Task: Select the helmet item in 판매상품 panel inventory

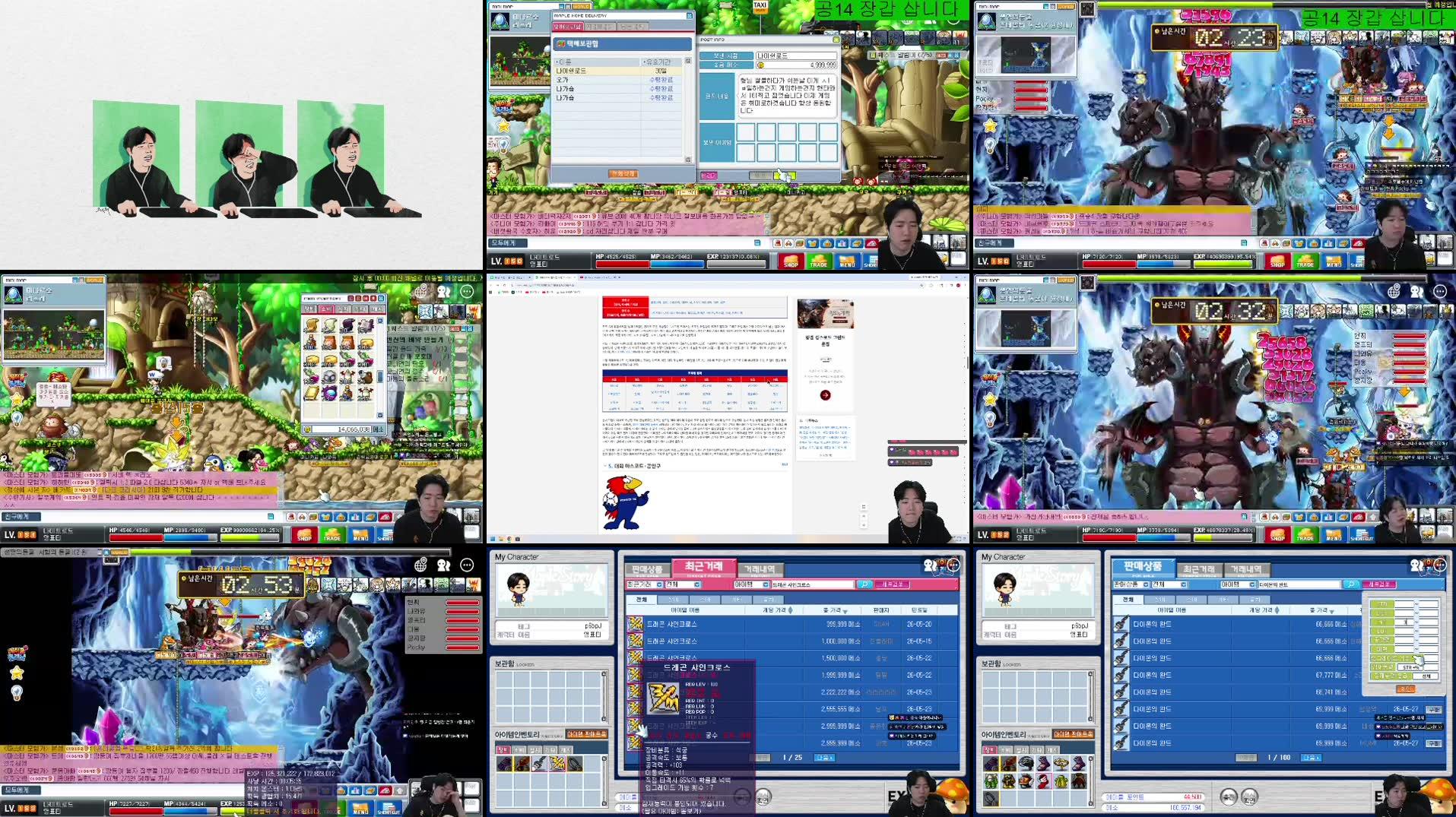Action: click(x=1026, y=763)
